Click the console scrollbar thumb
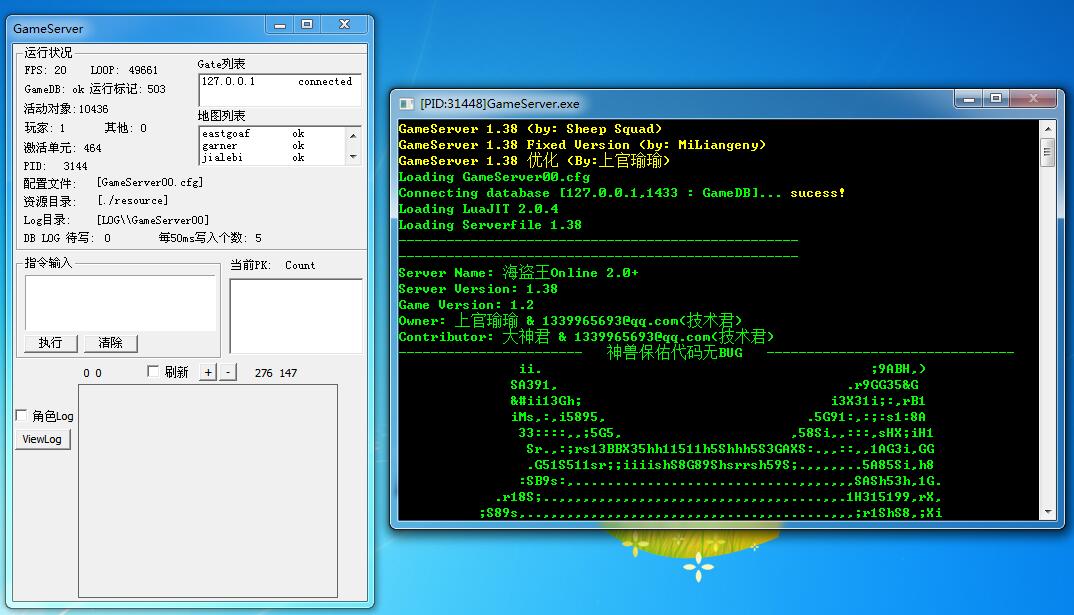This screenshot has height=615, width=1074. [x=1047, y=152]
